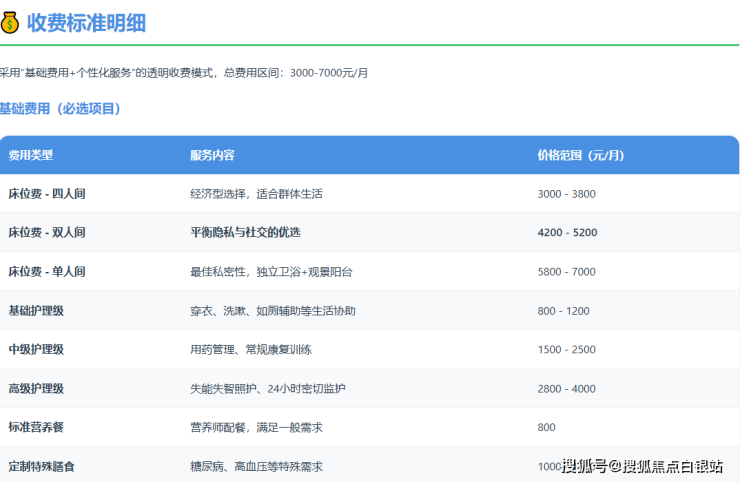Image resolution: width=740 pixels, height=482 pixels.
Task: Select the 标准营养餐 row label
Action: coord(36,427)
